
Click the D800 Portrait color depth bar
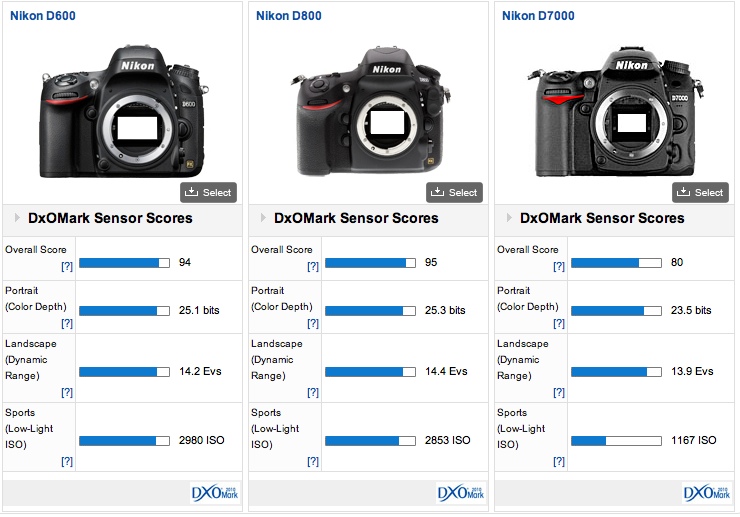click(x=370, y=311)
